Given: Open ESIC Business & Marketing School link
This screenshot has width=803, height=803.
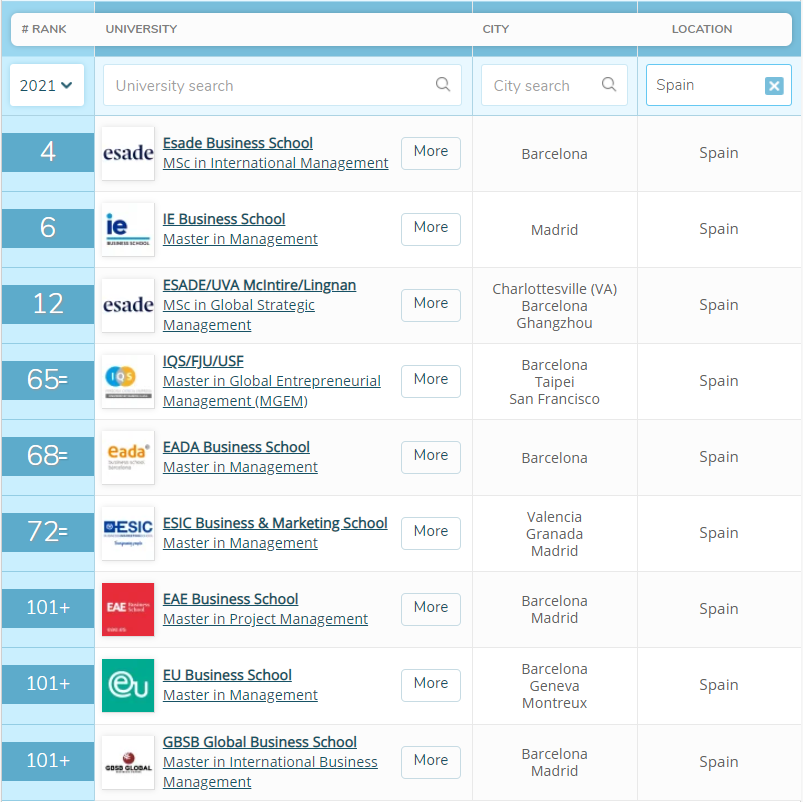Looking at the screenshot, I should pos(275,523).
